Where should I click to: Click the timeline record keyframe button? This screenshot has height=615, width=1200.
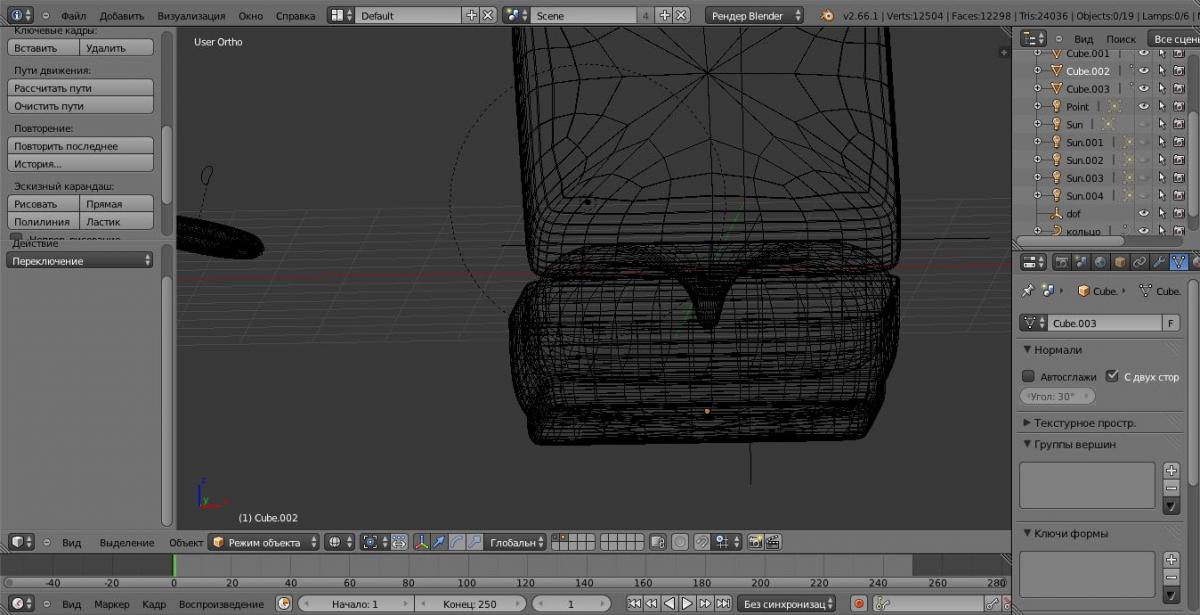point(858,604)
